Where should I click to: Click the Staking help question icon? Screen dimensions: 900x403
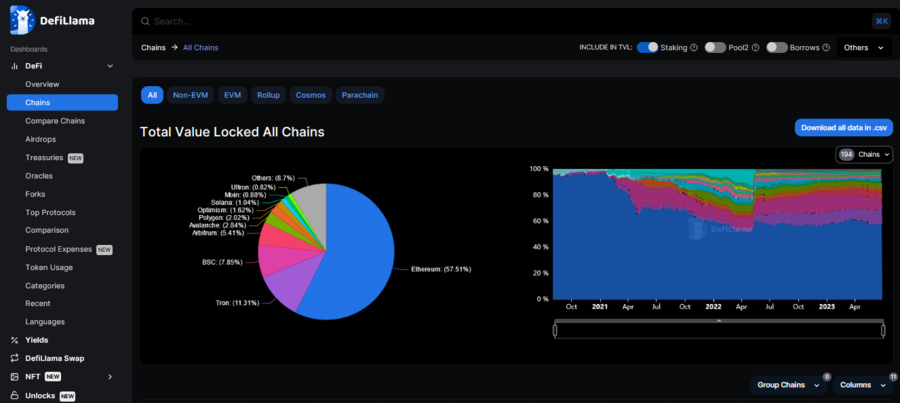point(693,48)
